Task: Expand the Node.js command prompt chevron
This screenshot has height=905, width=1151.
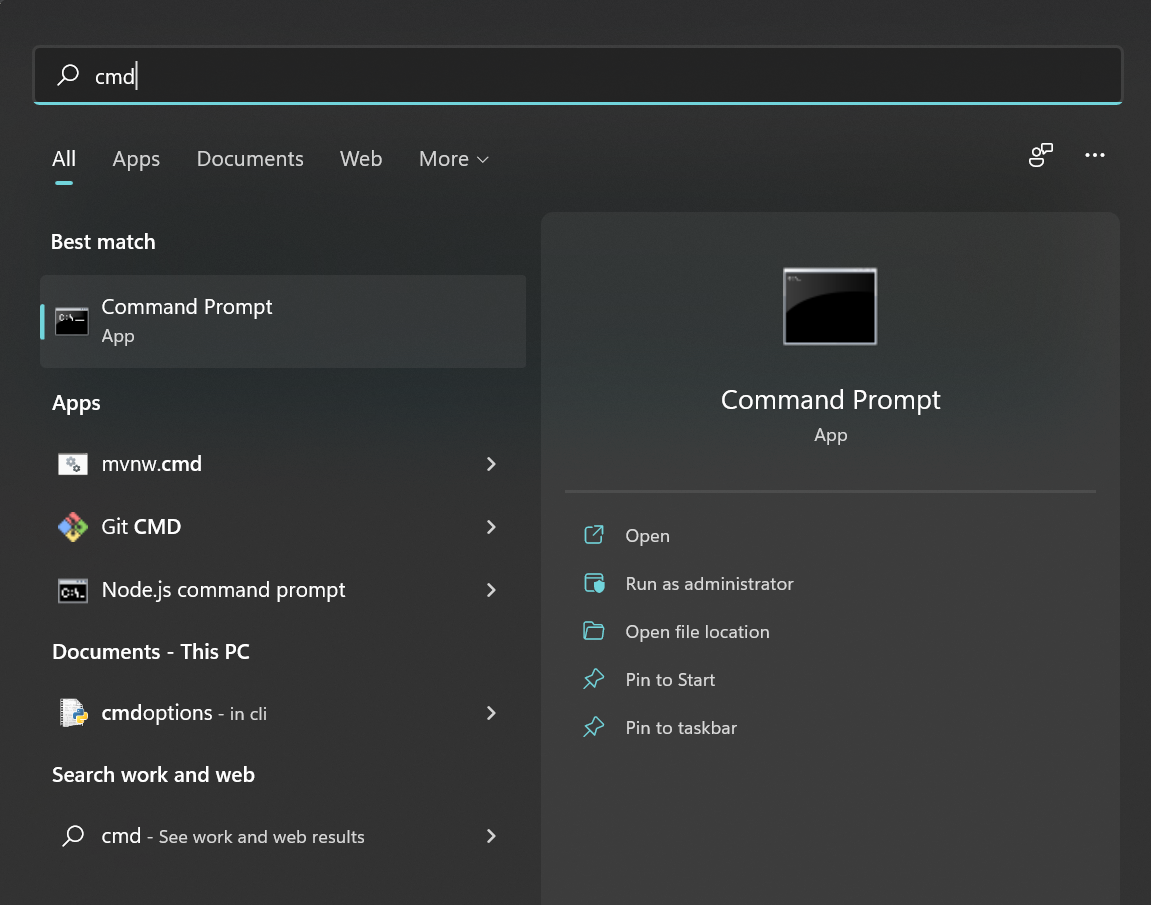Action: [491, 590]
